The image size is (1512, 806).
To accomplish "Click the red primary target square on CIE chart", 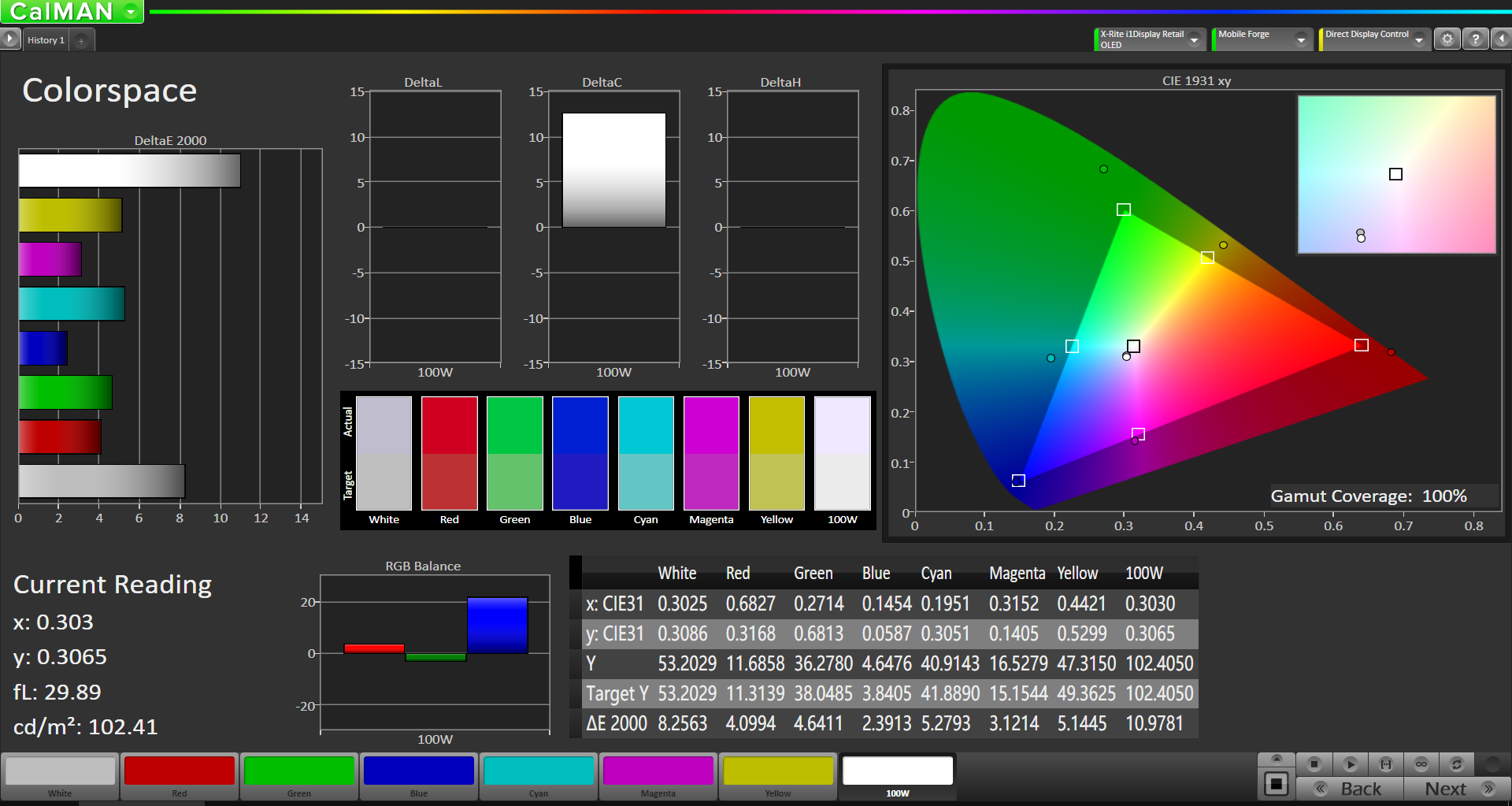I will pyautogui.click(x=1362, y=345).
